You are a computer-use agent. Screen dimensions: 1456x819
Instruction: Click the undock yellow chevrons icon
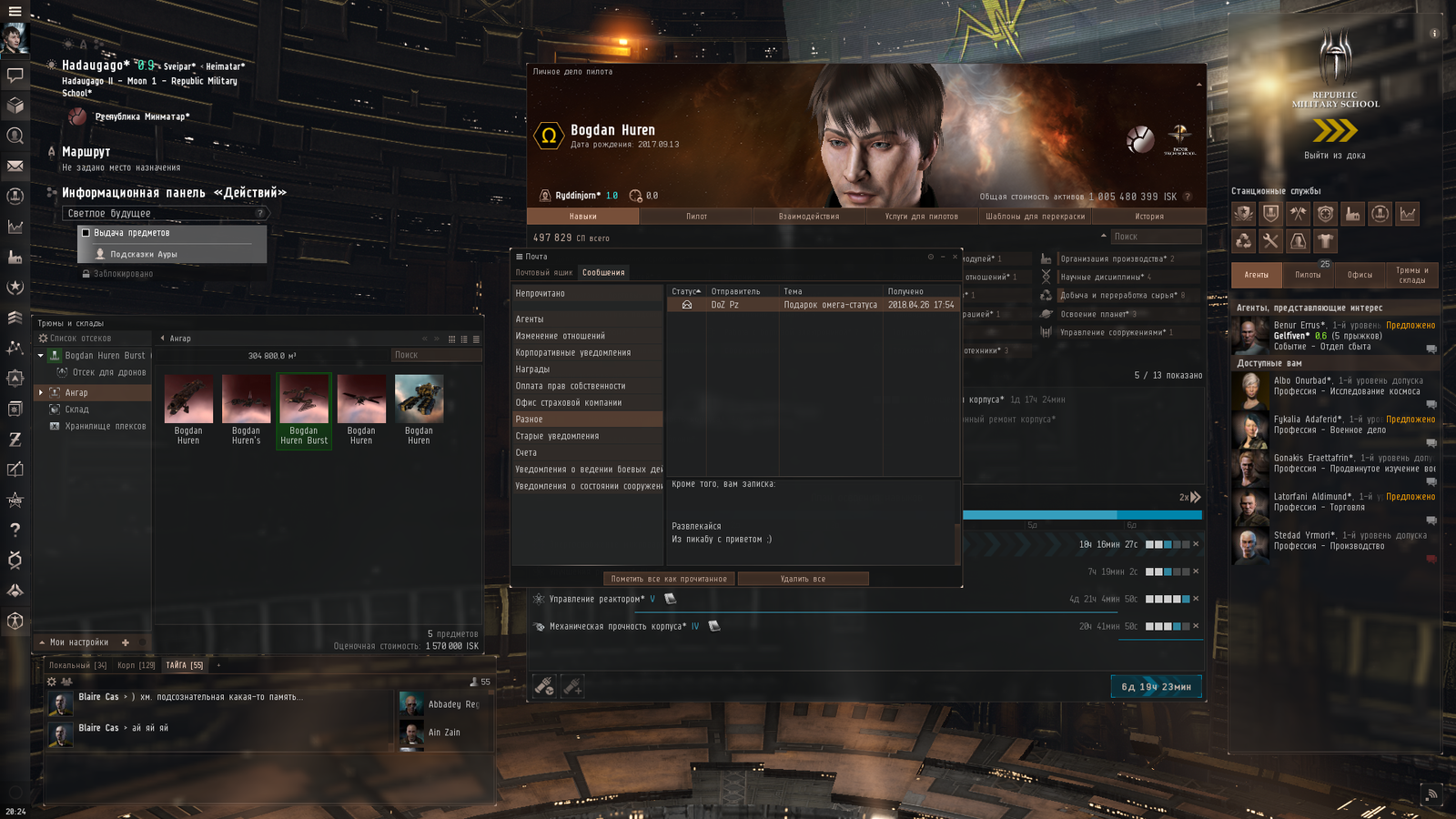pyautogui.click(x=1335, y=132)
